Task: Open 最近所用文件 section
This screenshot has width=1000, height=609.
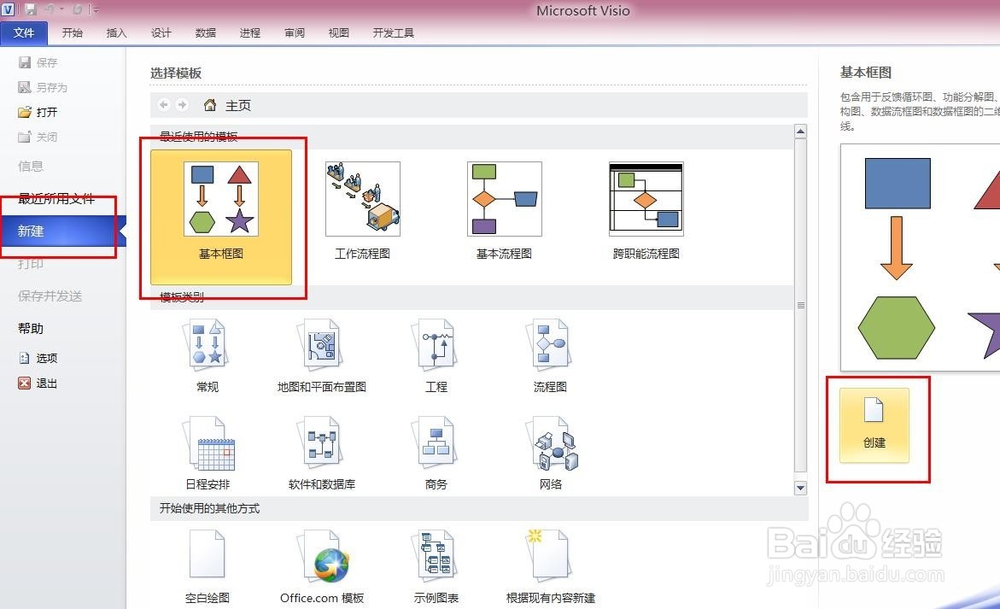Action: [56, 199]
